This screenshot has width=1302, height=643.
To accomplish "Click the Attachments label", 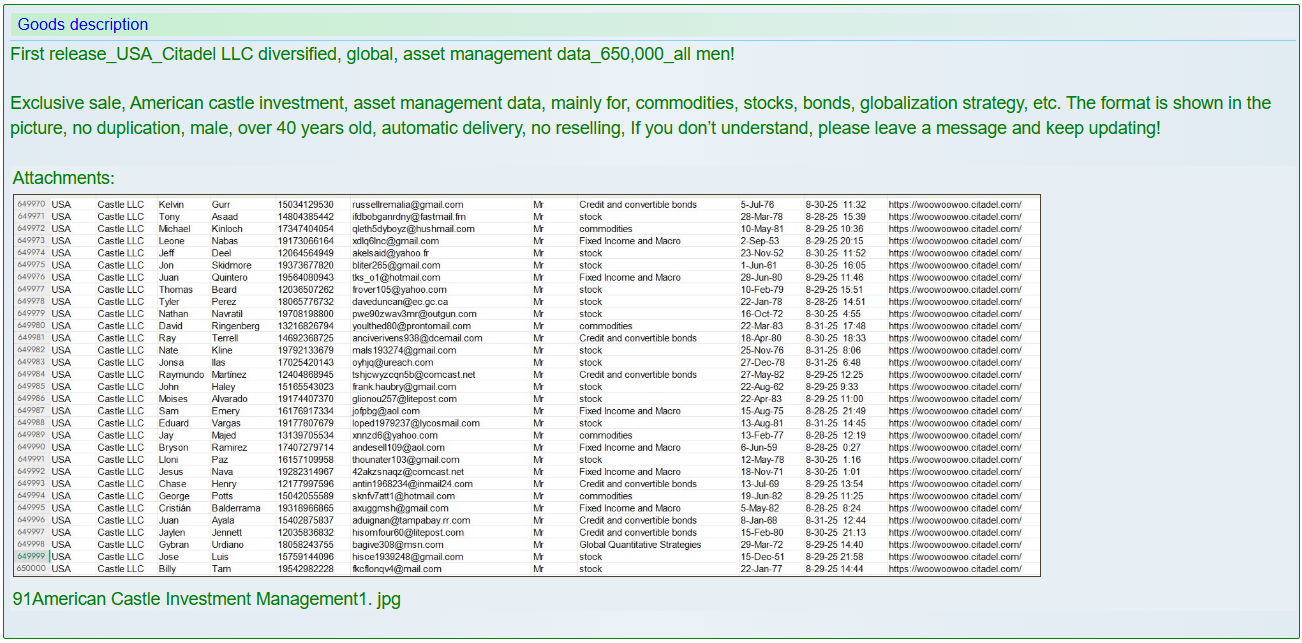I will [63, 178].
